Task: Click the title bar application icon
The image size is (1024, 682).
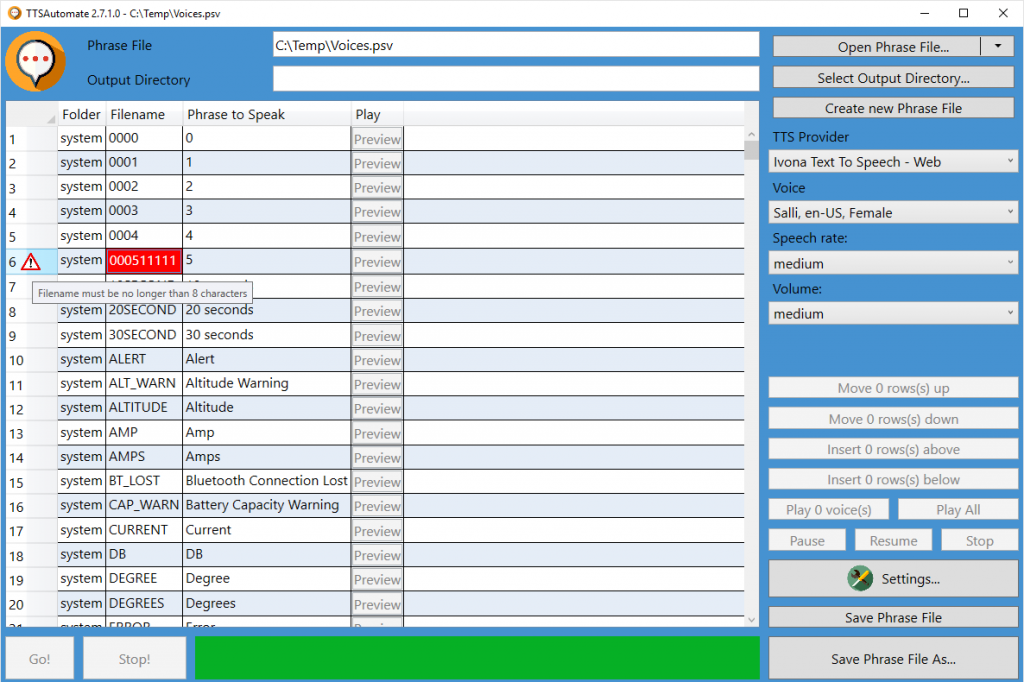Action: coord(14,13)
